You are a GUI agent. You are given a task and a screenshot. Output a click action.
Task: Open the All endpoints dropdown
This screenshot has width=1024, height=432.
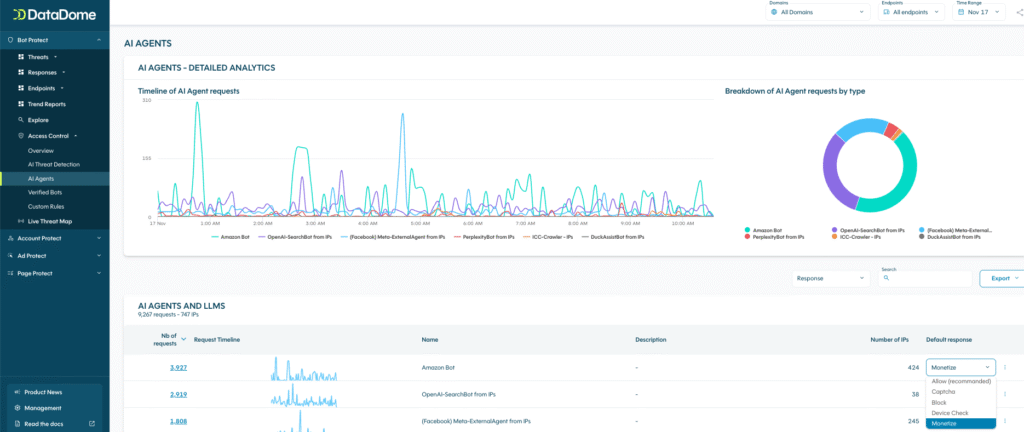tap(918, 13)
